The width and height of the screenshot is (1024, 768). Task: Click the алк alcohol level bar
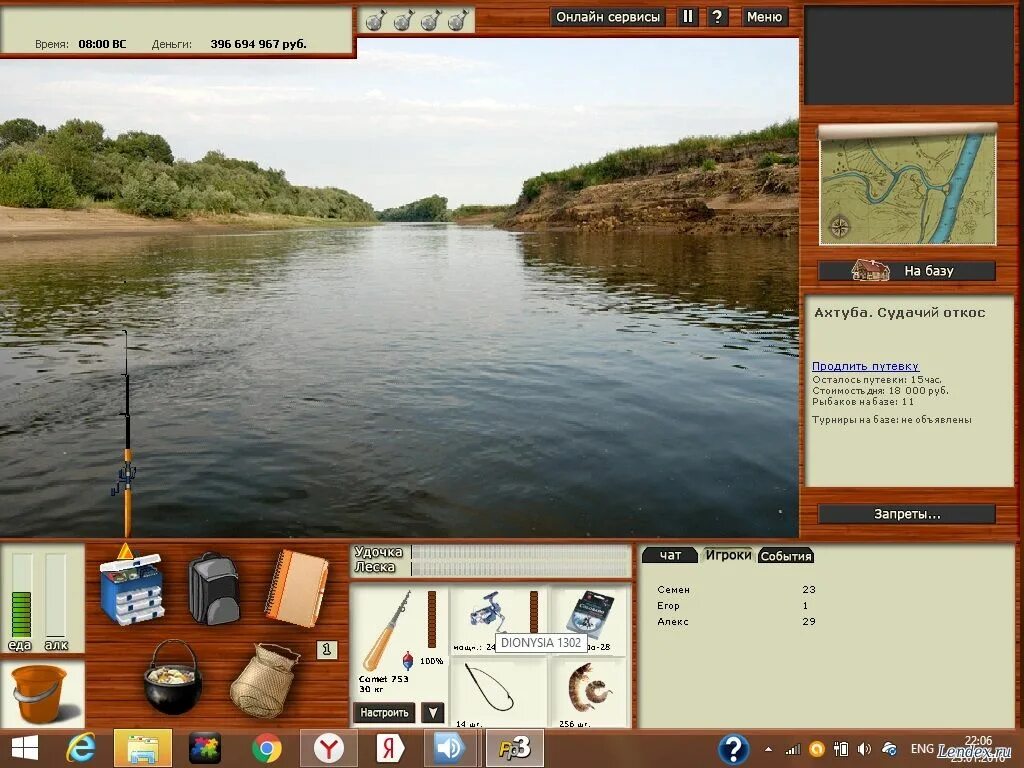[x=56, y=596]
